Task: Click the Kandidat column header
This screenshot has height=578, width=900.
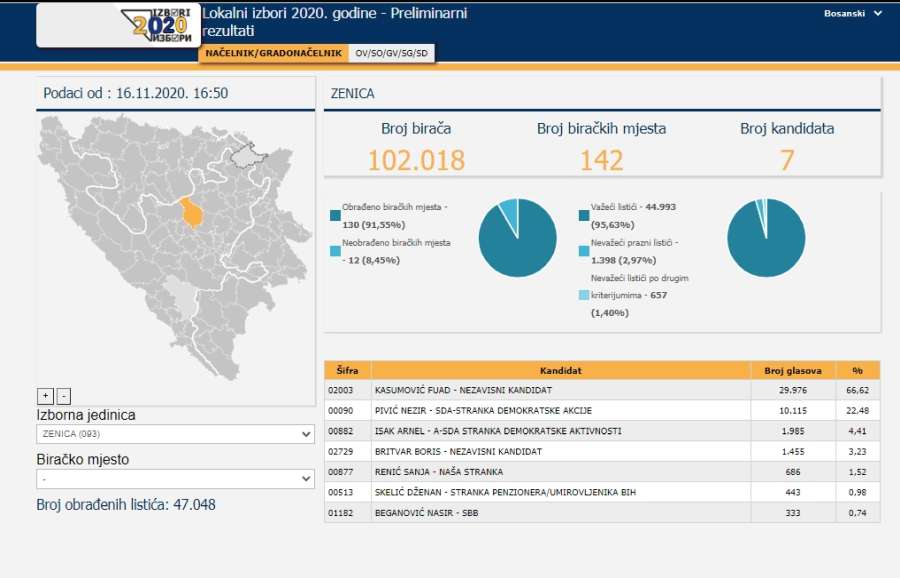Action: tap(560, 370)
